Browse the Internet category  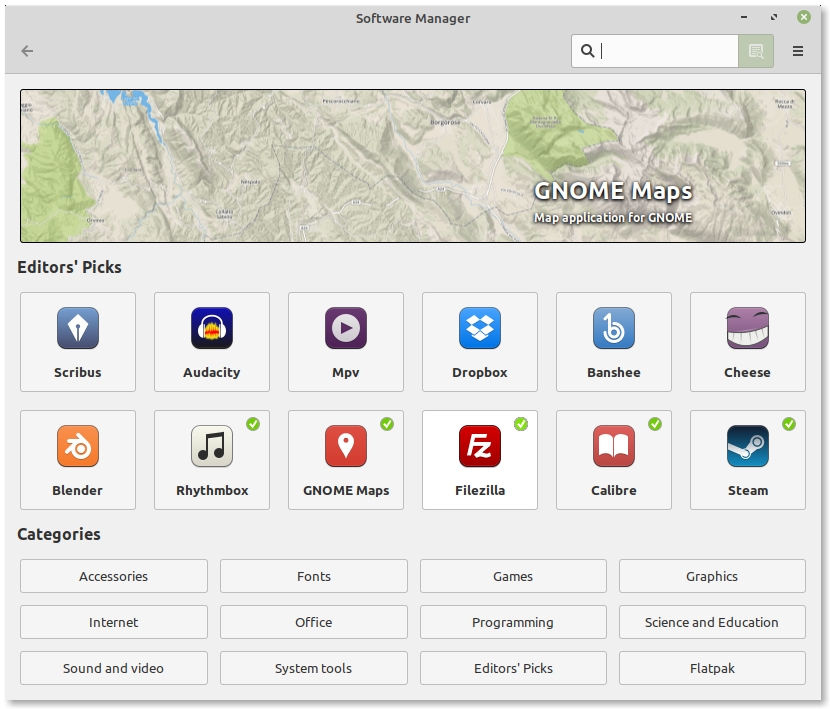pyautogui.click(x=114, y=622)
